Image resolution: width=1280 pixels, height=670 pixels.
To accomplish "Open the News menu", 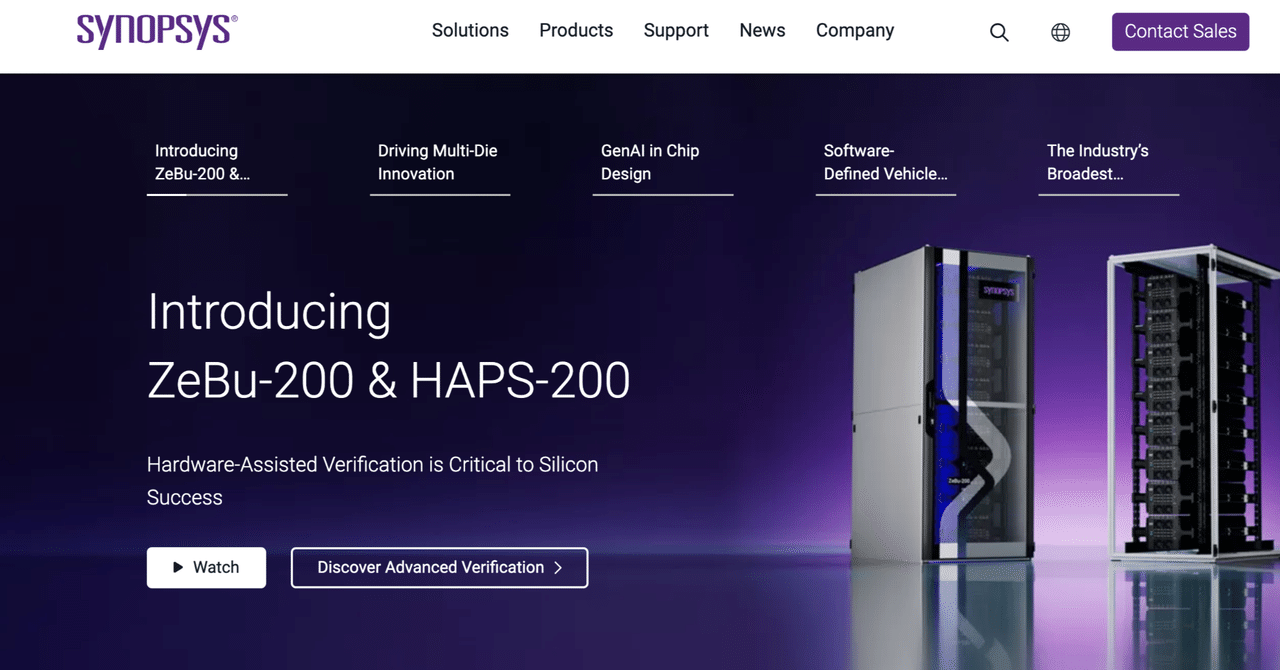I will click(x=762, y=30).
